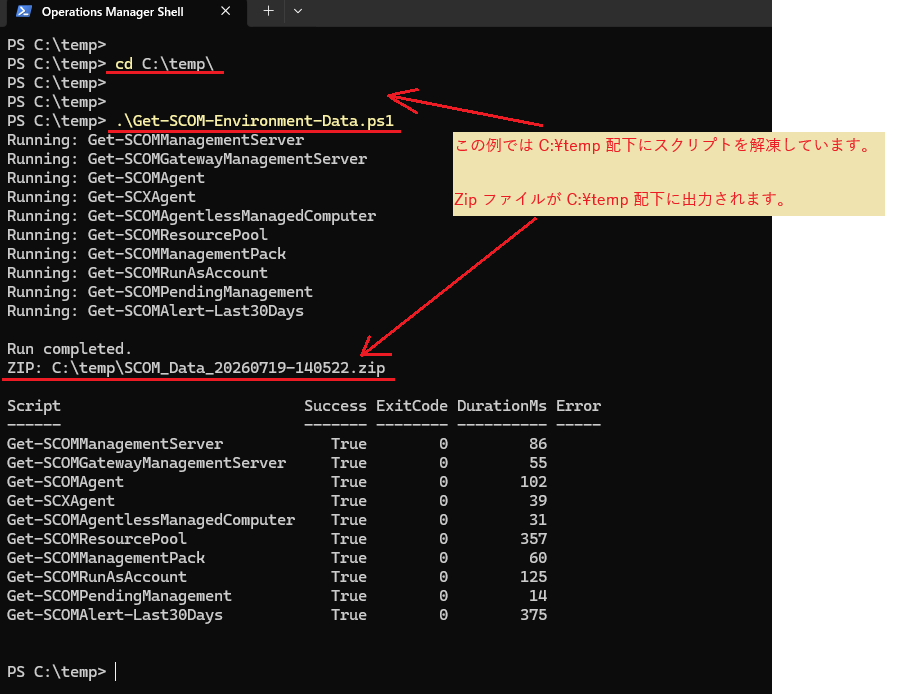Click Get-SCOMResourcePool in the results table
This screenshot has width=898, height=694.
tap(96, 538)
